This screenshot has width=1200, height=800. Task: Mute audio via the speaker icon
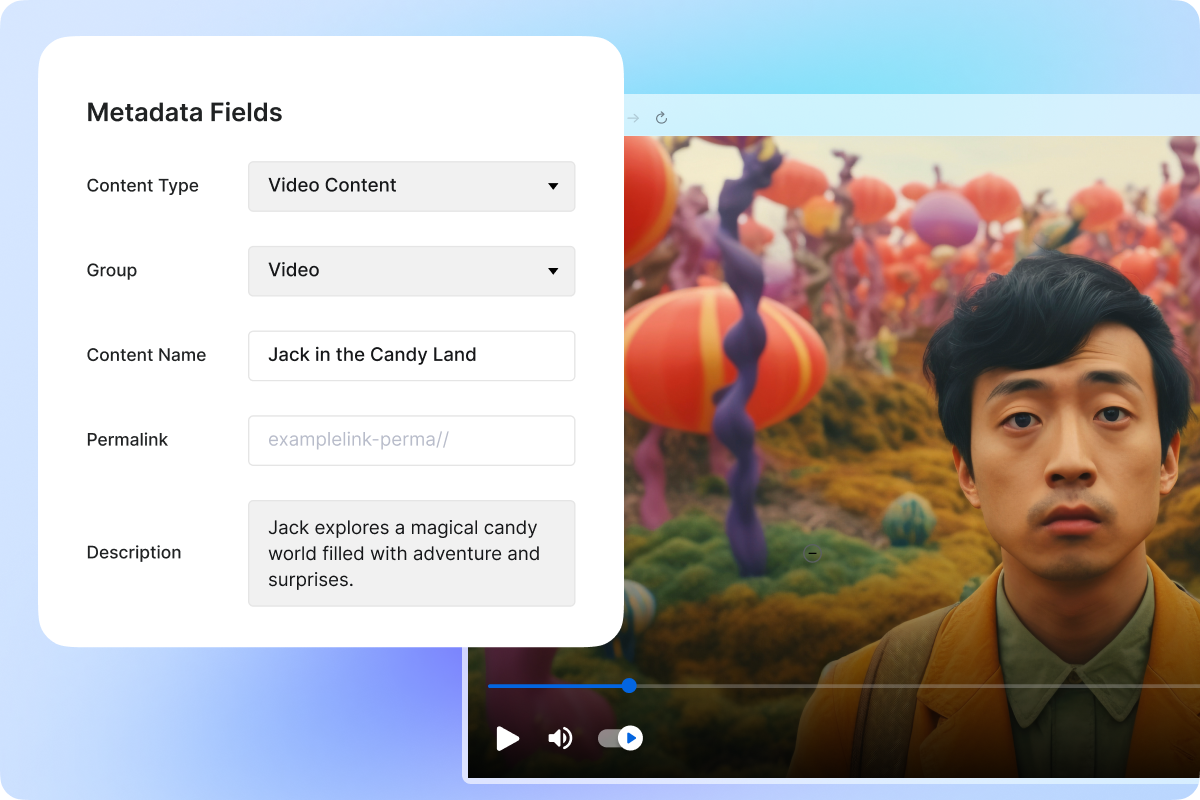point(560,739)
